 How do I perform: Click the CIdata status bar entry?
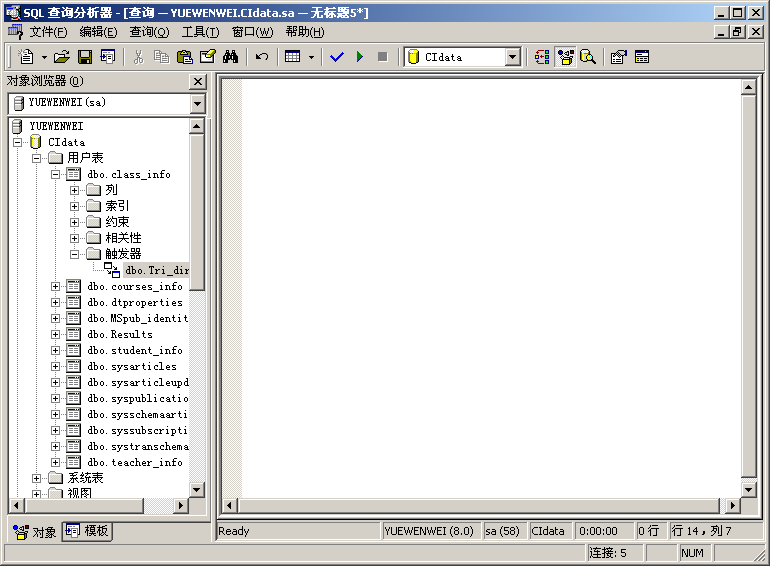548,531
